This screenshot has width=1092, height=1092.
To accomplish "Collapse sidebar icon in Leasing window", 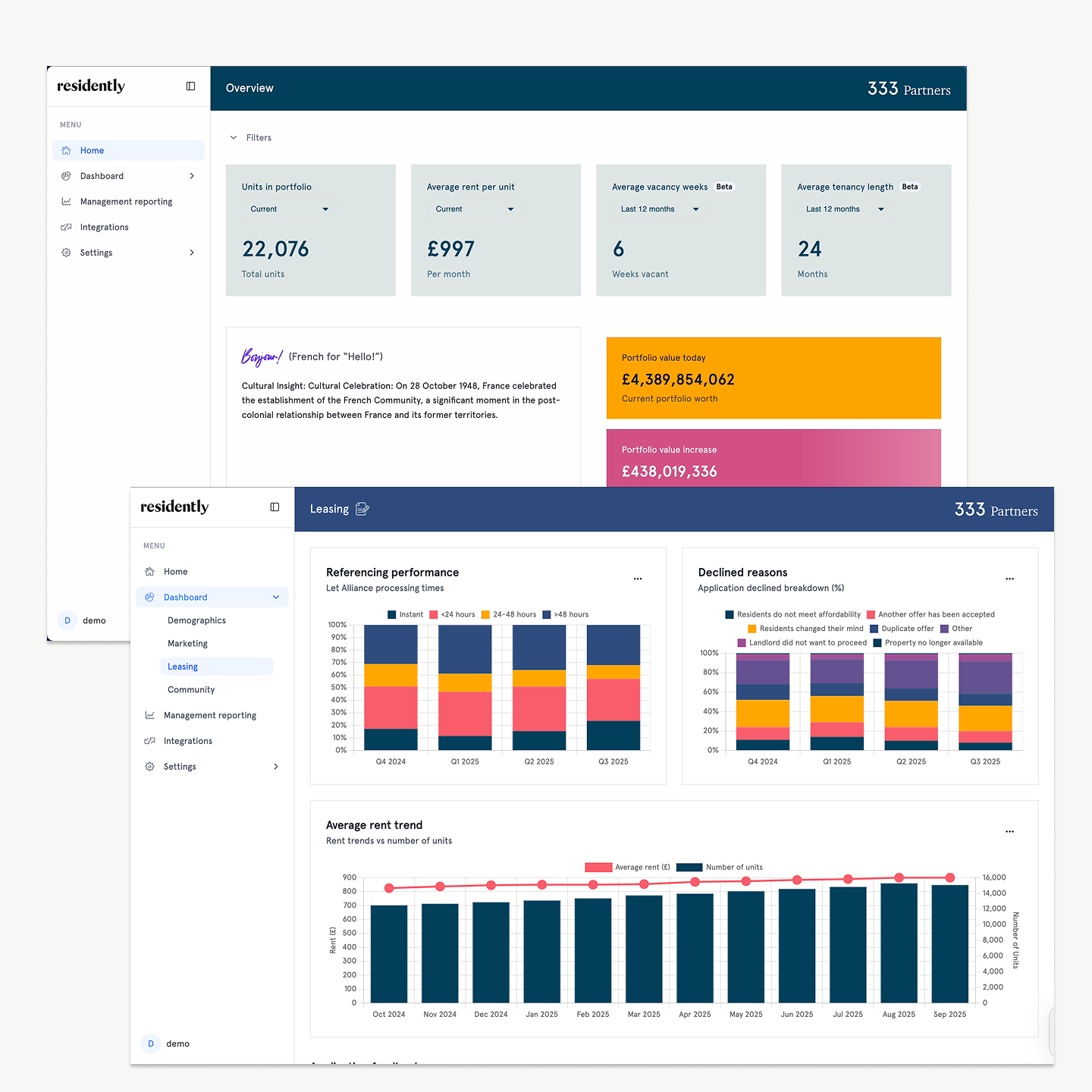I will (275, 507).
